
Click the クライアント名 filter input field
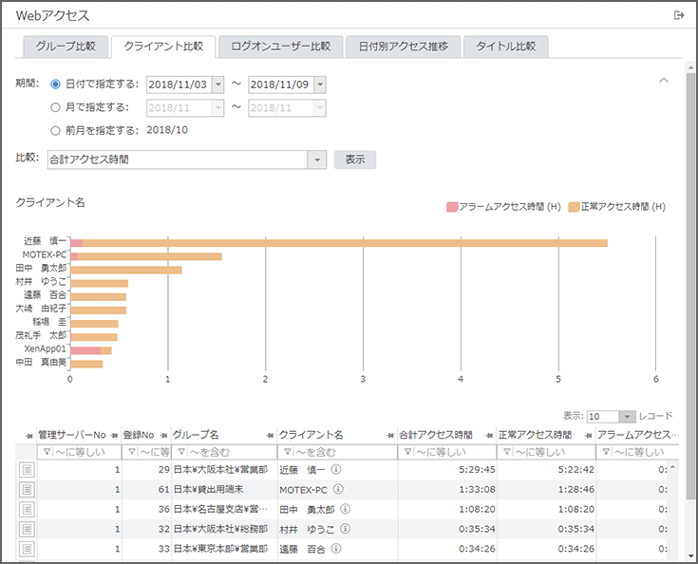[337, 452]
